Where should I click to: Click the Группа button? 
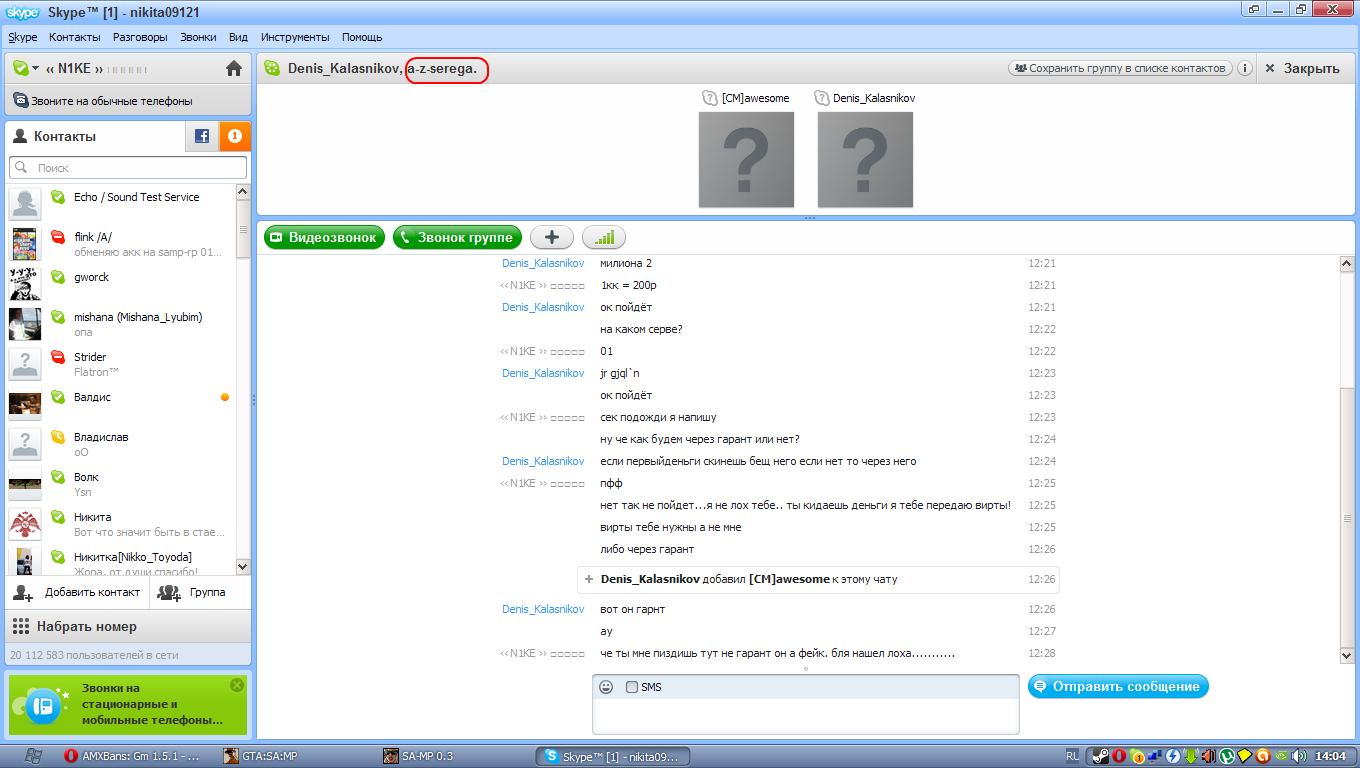click(x=200, y=592)
